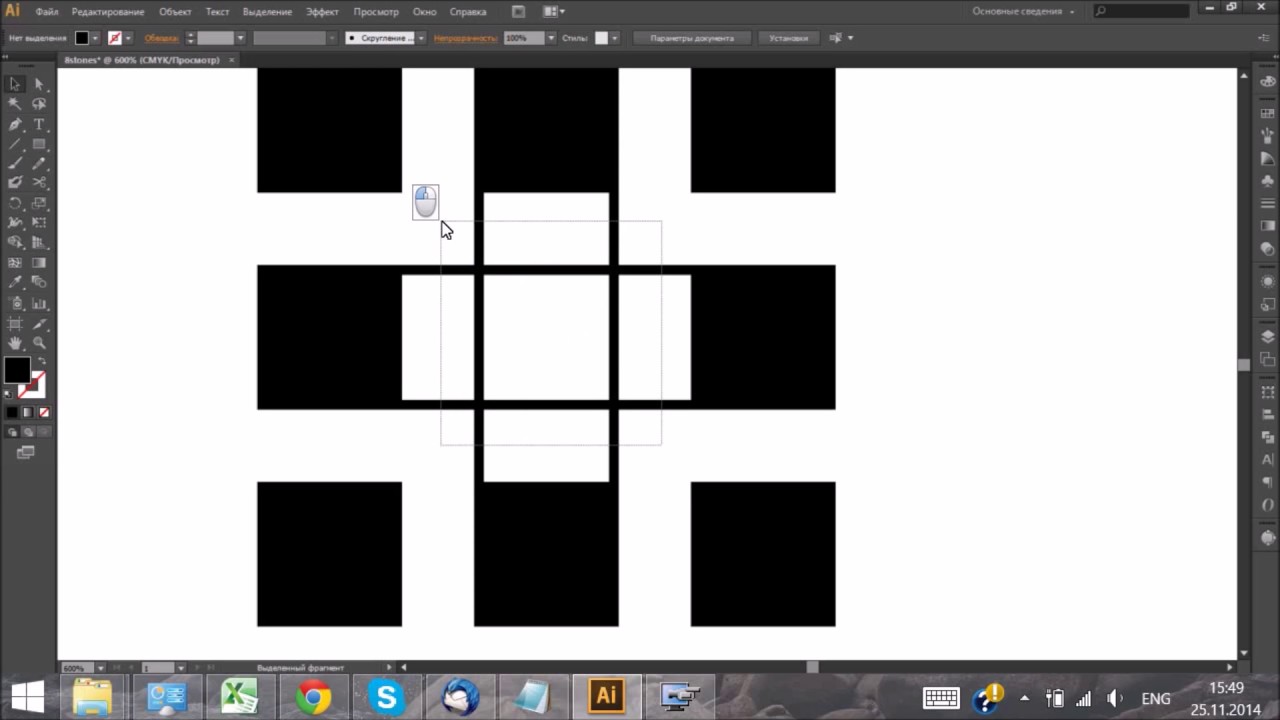
Task: Open the Layers panel icon
Action: coord(1268,337)
